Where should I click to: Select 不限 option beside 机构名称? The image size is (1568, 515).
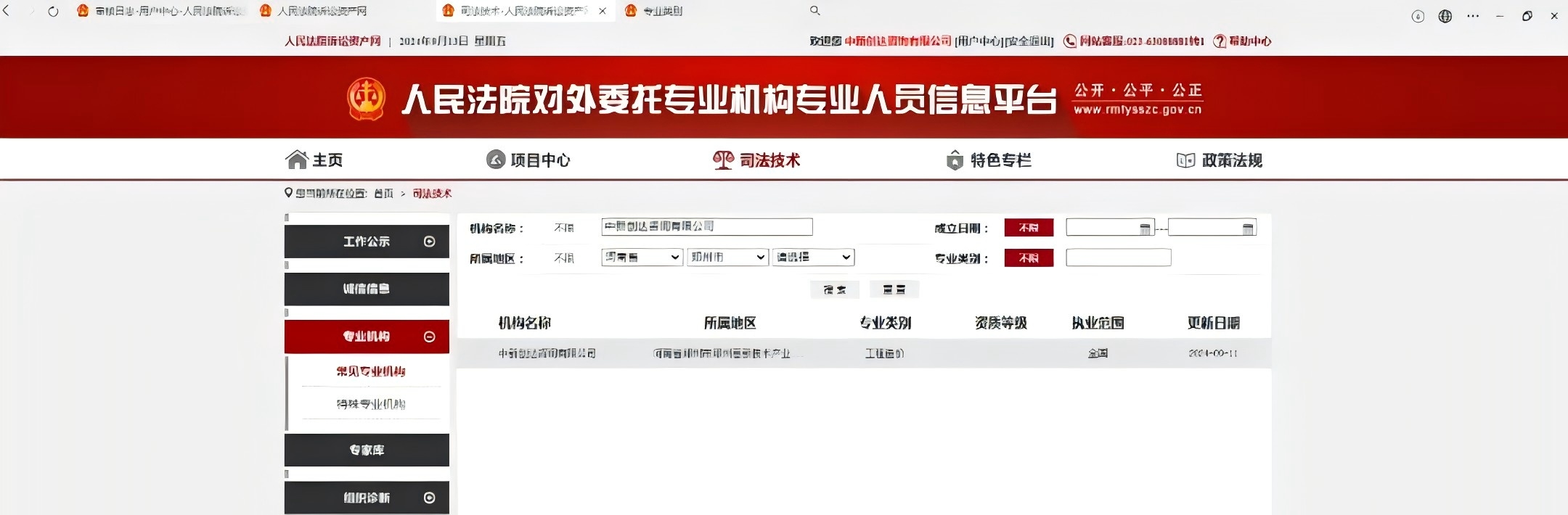pos(564,228)
